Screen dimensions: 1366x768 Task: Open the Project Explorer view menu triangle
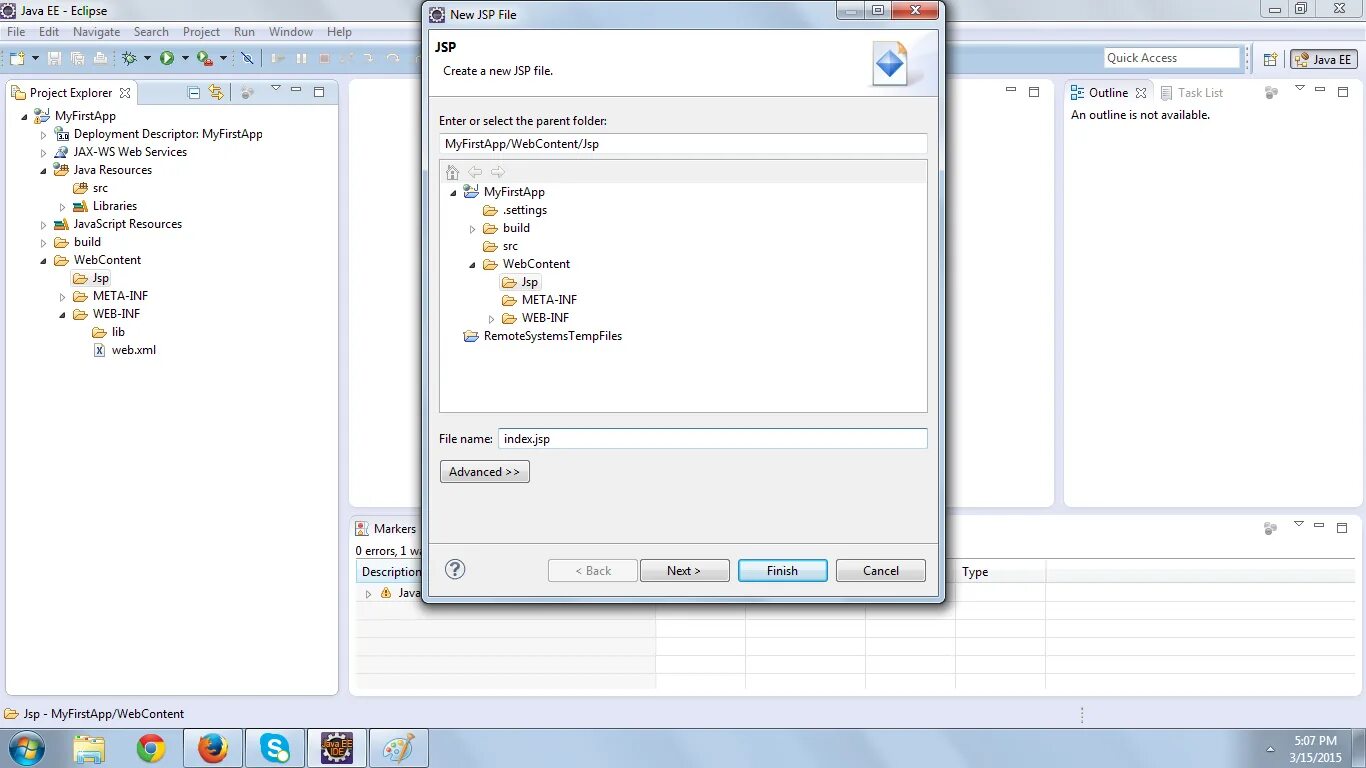(276, 89)
